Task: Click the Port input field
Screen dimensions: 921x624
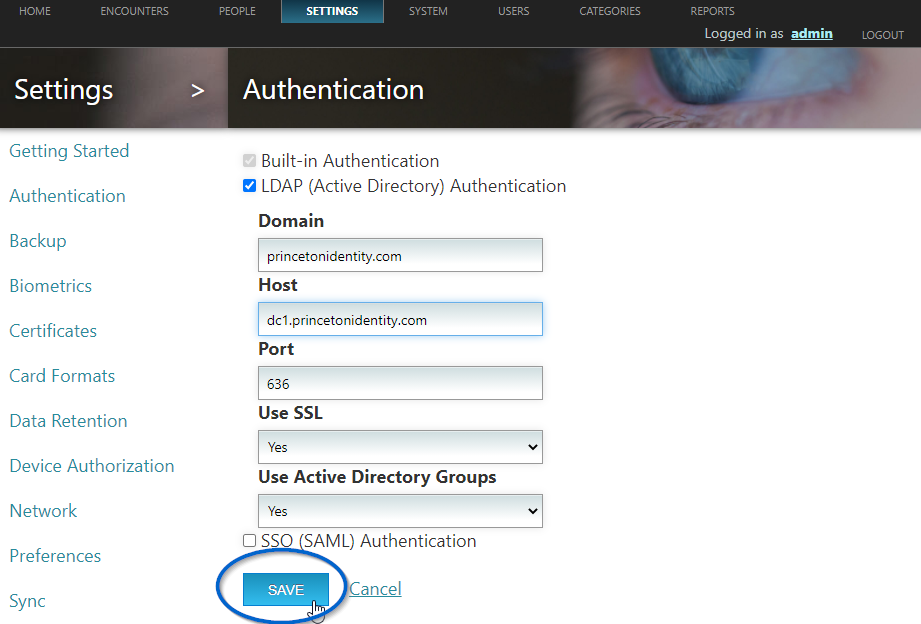Action: (x=400, y=383)
